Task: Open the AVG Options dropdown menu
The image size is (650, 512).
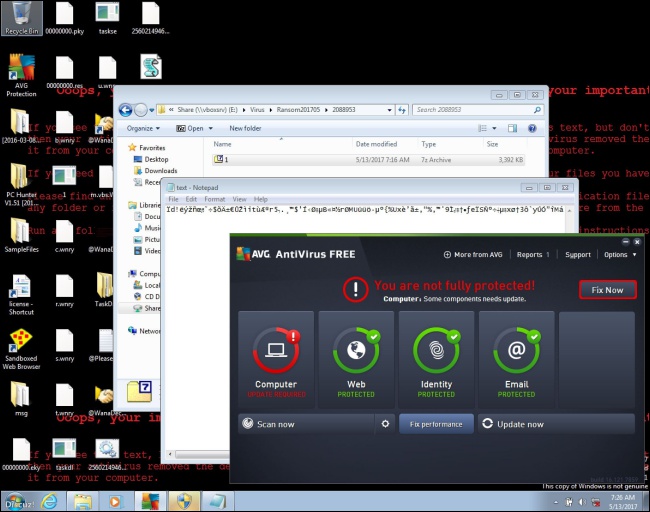Action: coord(620,255)
